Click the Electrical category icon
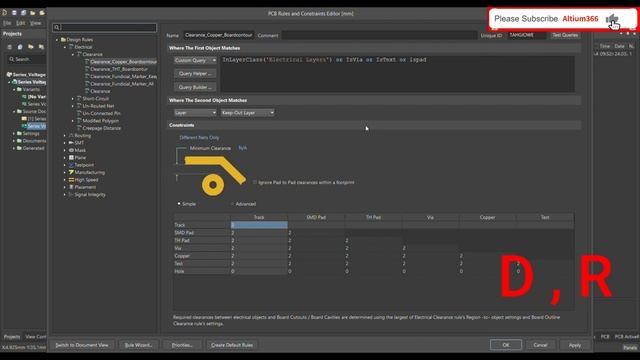This screenshot has height=360, width=640. click(x=71, y=47)
